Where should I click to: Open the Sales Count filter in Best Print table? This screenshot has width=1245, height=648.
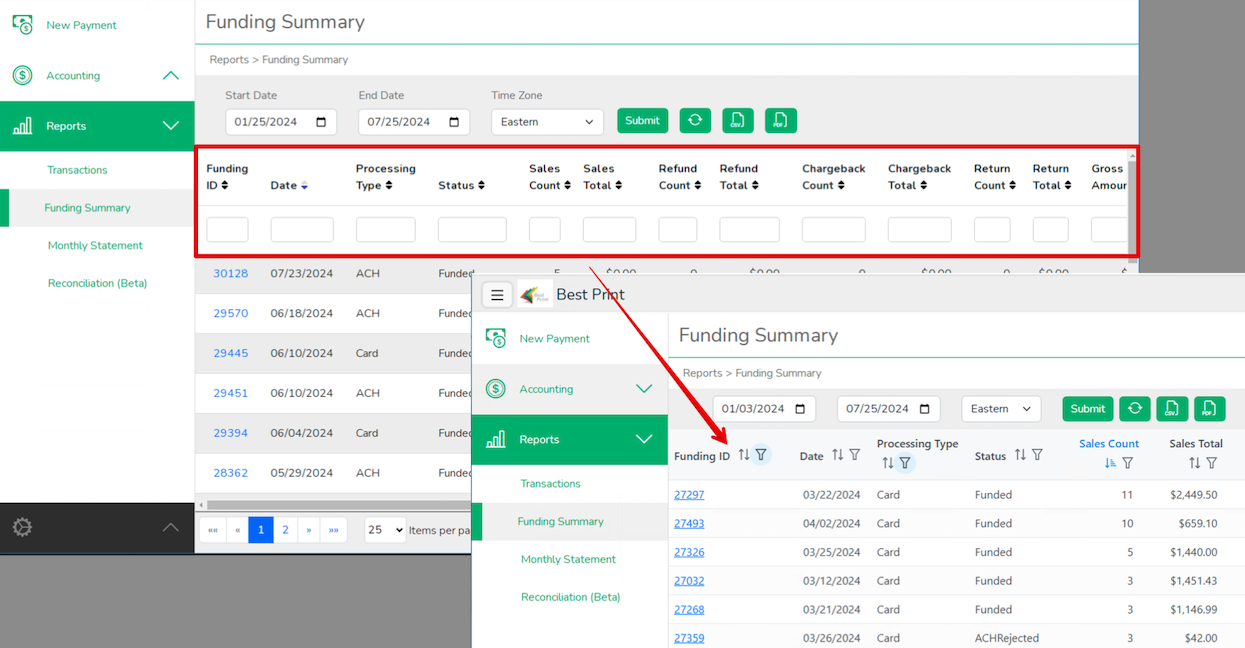[x=1127, y=463]
